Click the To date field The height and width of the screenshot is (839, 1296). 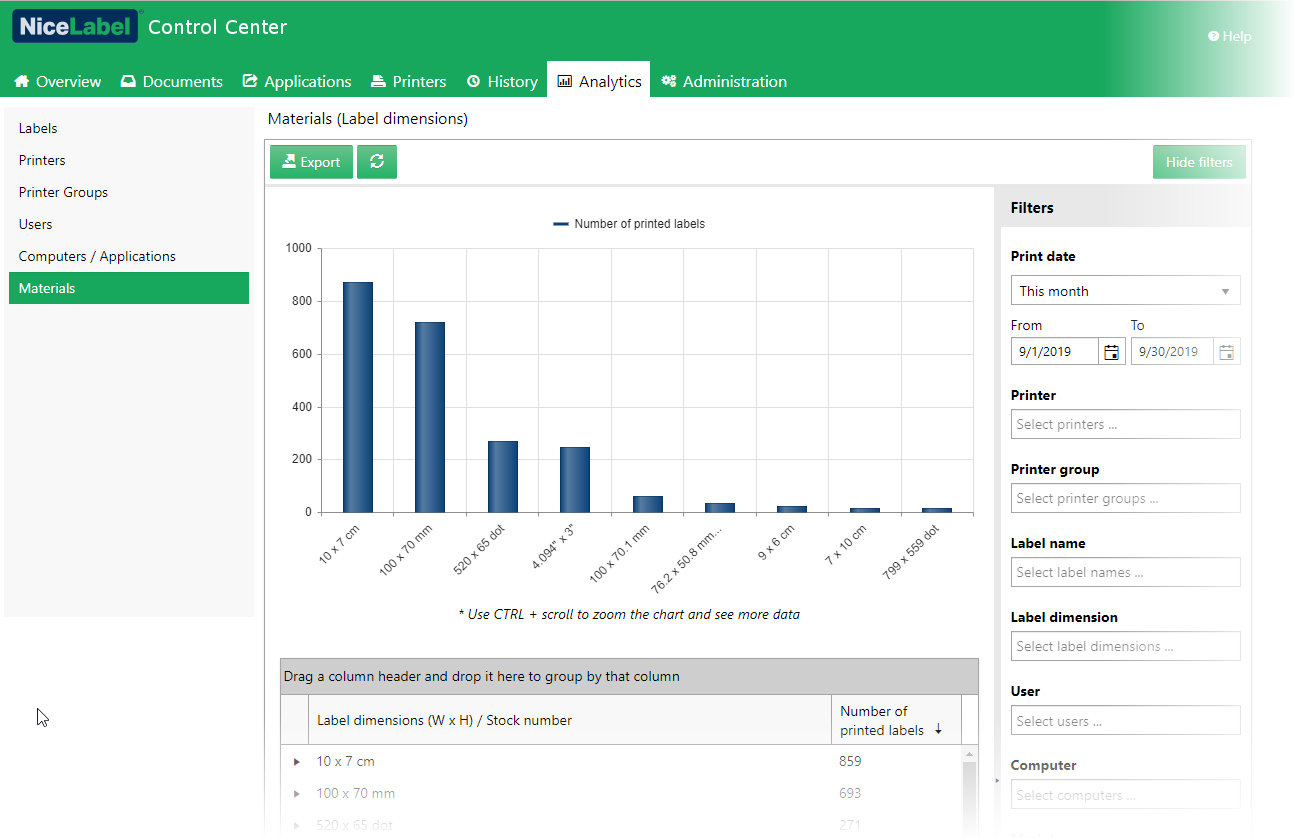1172,351
